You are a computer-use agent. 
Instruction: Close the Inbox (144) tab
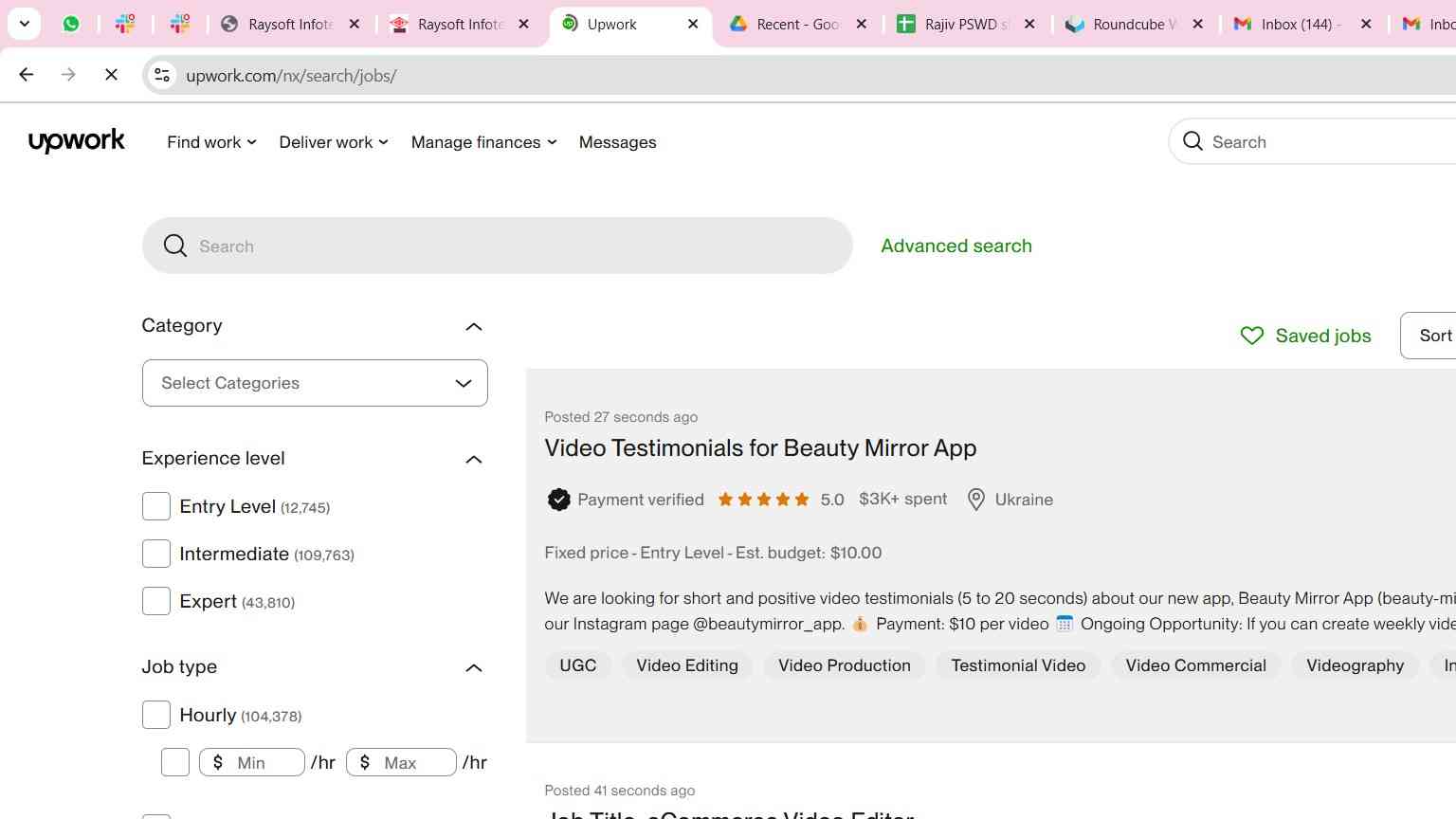[1366, 24]
